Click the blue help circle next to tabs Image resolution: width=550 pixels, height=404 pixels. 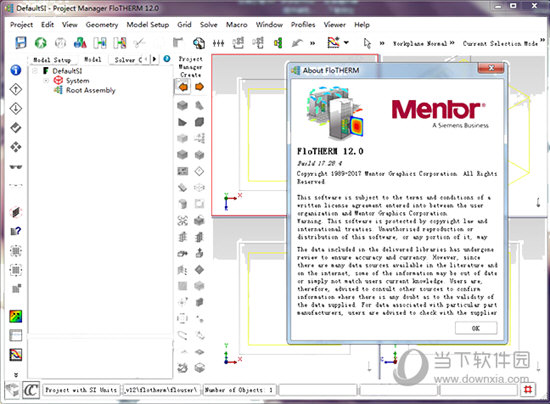167,59
